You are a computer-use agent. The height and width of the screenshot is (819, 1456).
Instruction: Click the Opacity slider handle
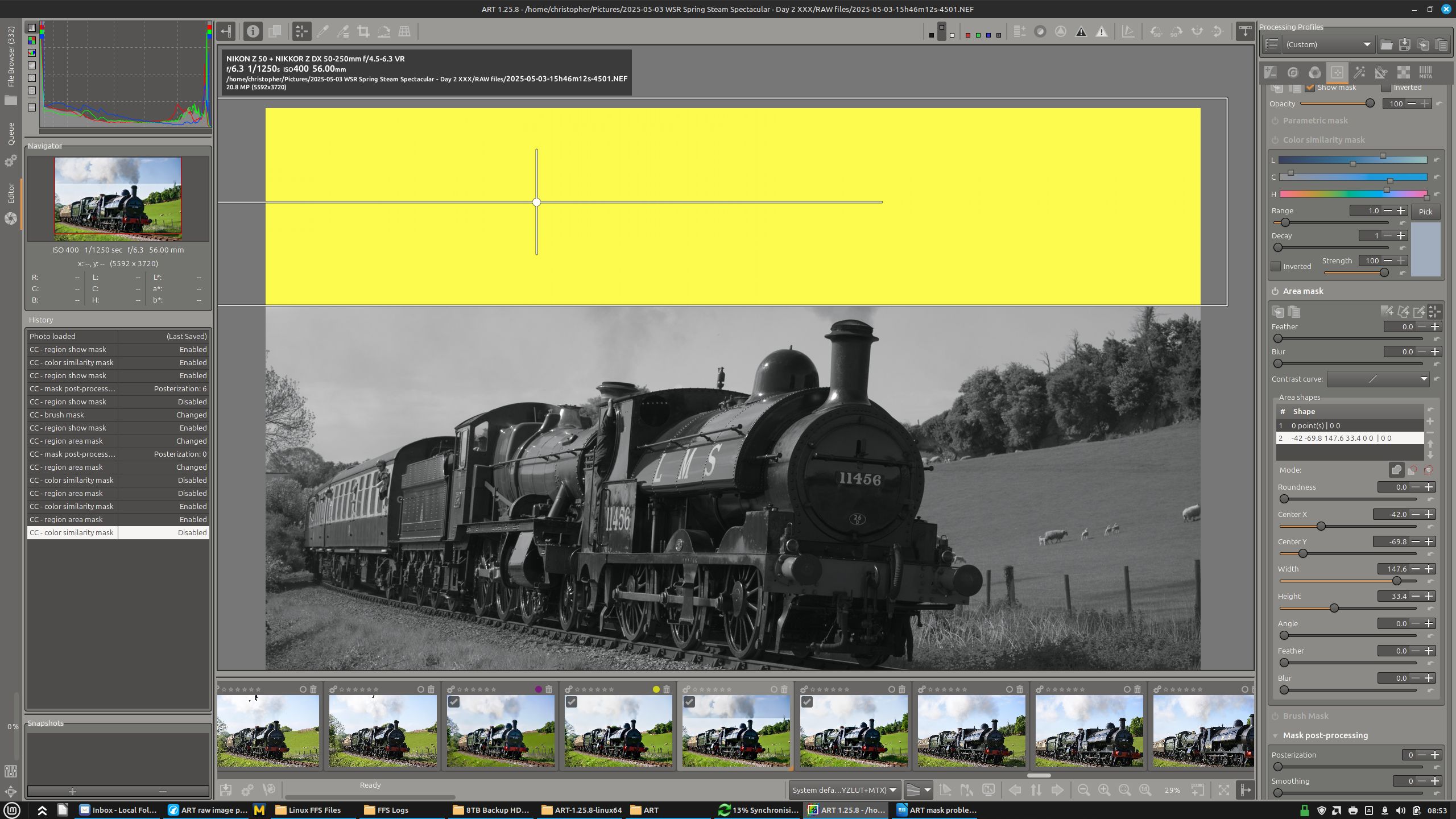click(1370, 104)
